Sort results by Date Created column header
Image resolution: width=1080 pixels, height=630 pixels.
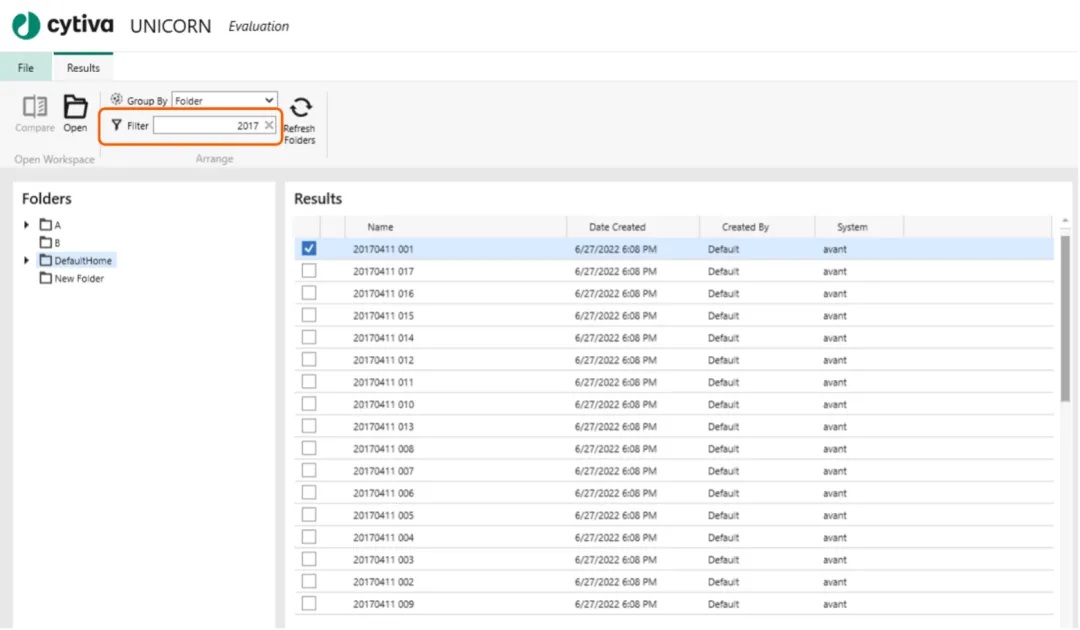point(633,227)
